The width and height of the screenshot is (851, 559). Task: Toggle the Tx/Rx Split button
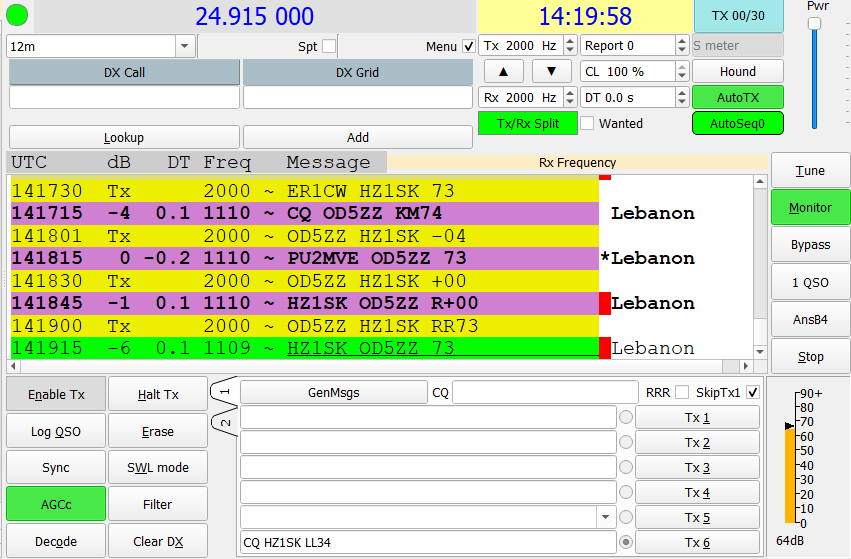[528, 123]
